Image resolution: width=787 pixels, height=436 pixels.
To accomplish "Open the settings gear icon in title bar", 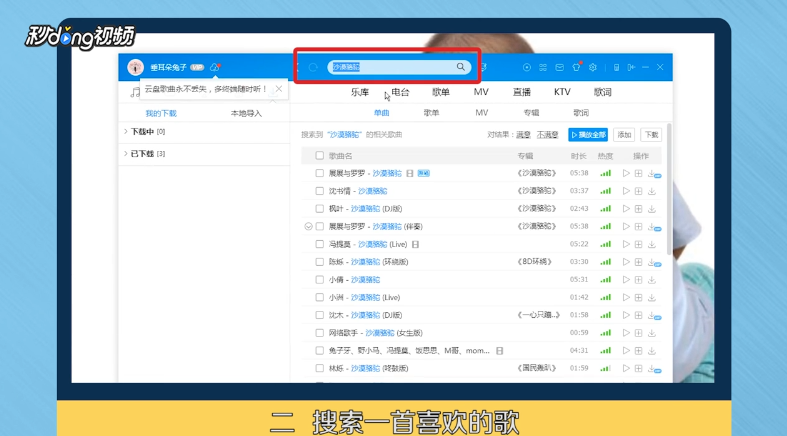I will (593, 67).
